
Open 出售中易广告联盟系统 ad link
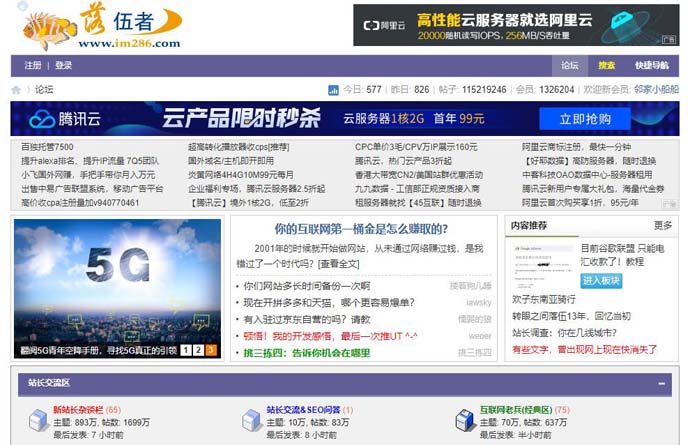(x=92, y=189)
